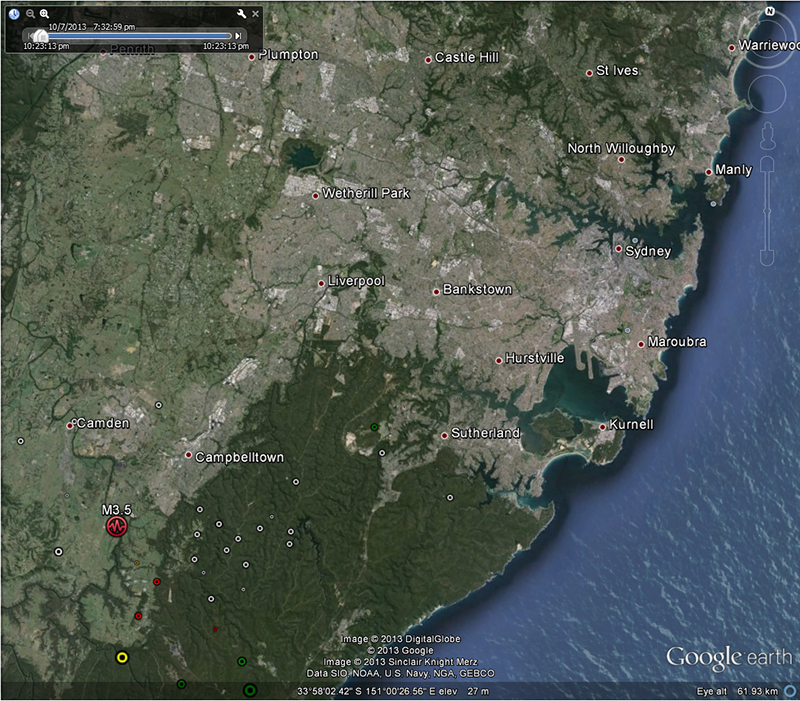Select the Campbelltown place label
Image resolution: width=800 pixels, height=701 pixels.
(239, 458)
